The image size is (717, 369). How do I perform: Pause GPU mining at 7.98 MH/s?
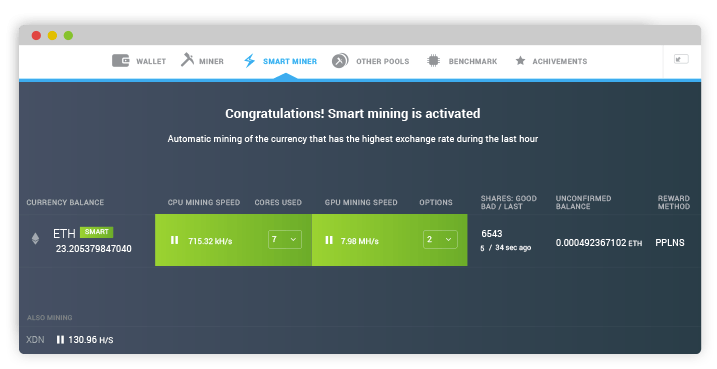pyautogui.click(x=329, y=240)
